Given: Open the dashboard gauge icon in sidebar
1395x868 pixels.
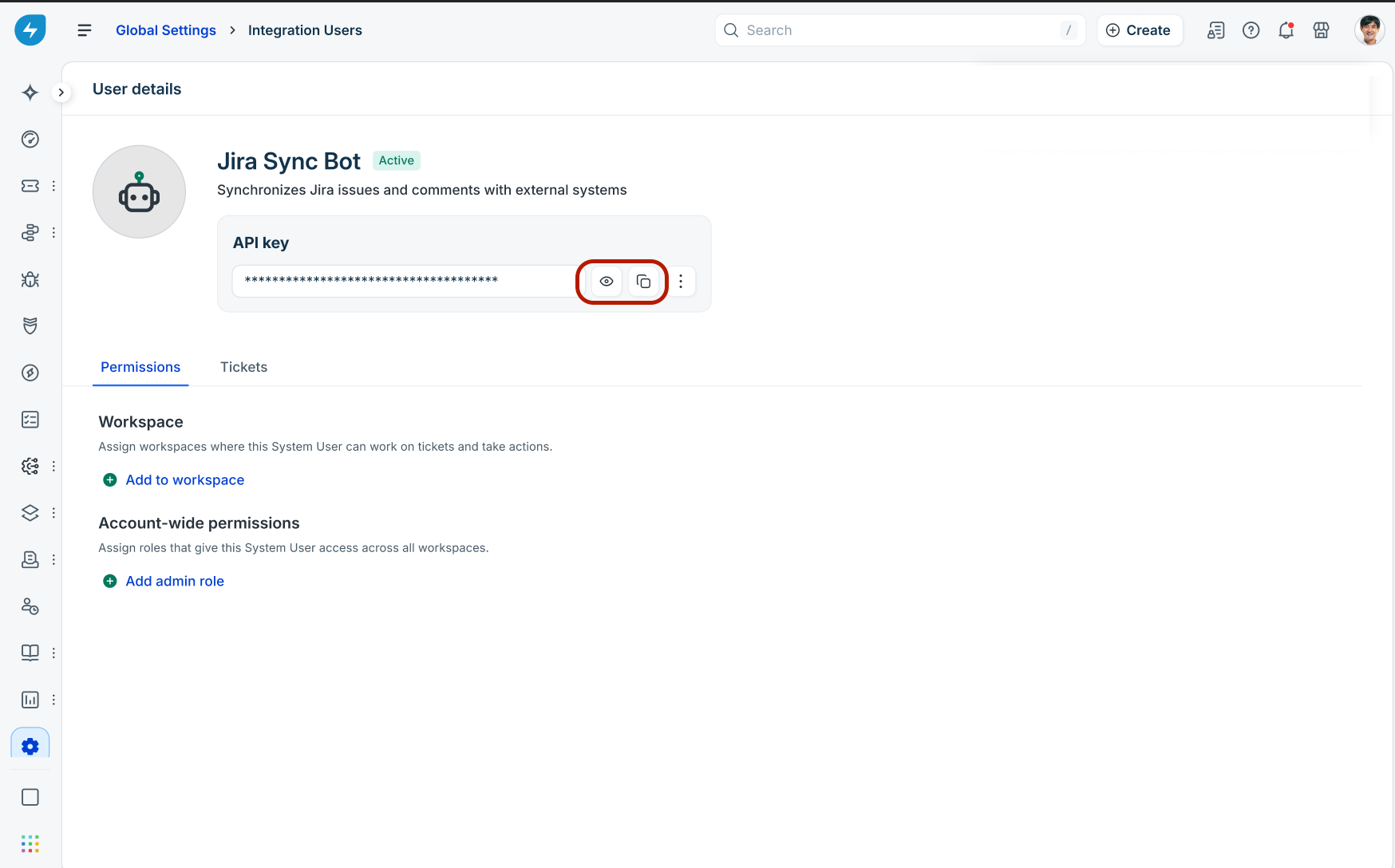Looking at the screenshot, I should point(30,140).
